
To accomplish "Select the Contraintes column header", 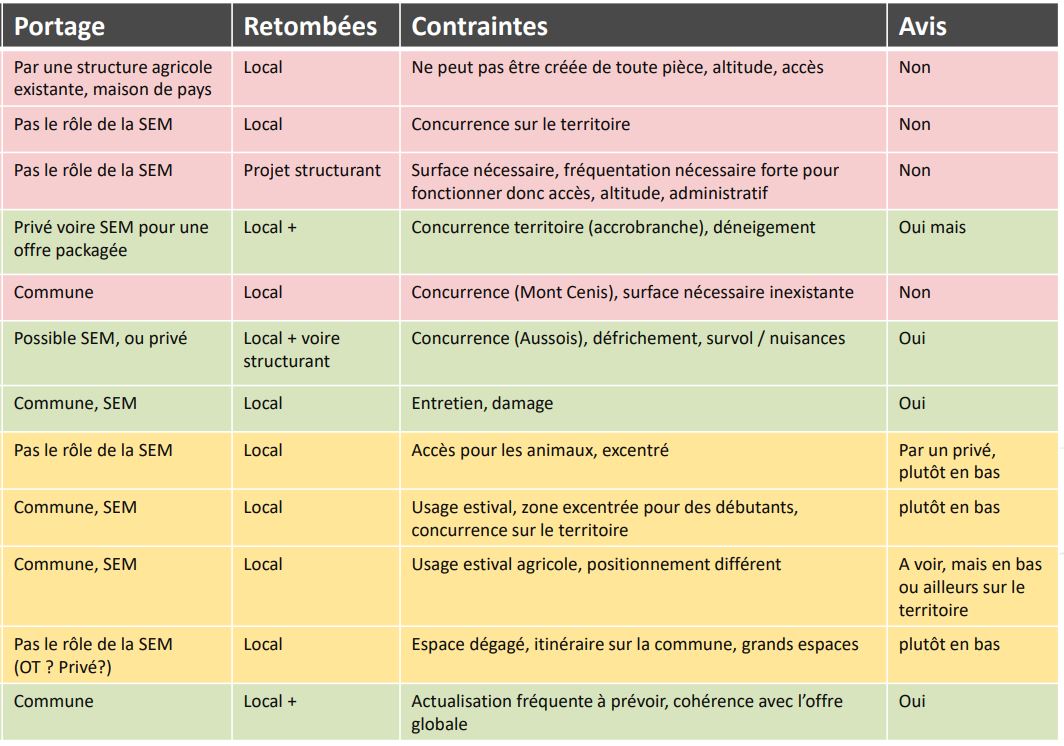I will pos(643,26).
